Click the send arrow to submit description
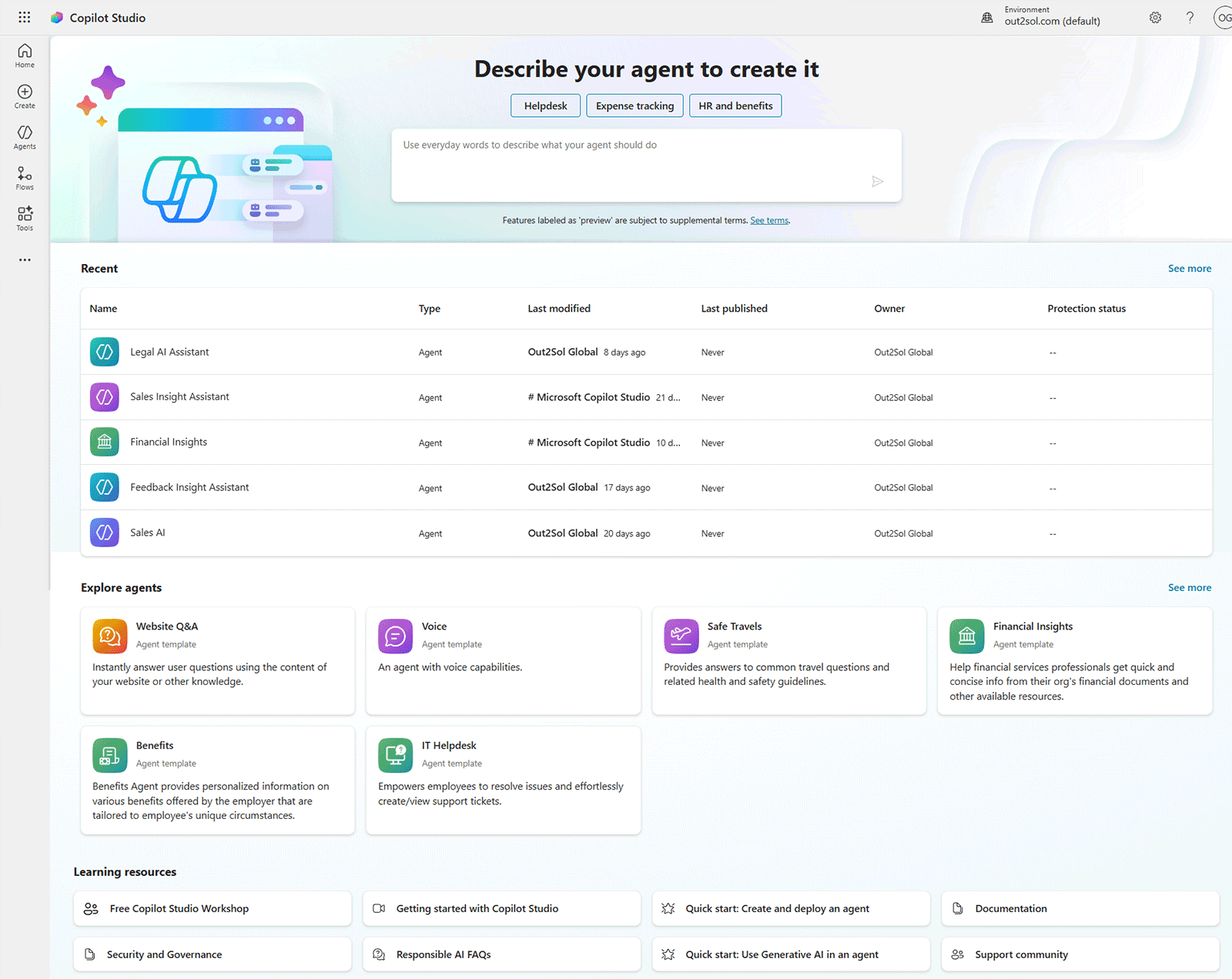1232x979 pixels. click(877, 182)
